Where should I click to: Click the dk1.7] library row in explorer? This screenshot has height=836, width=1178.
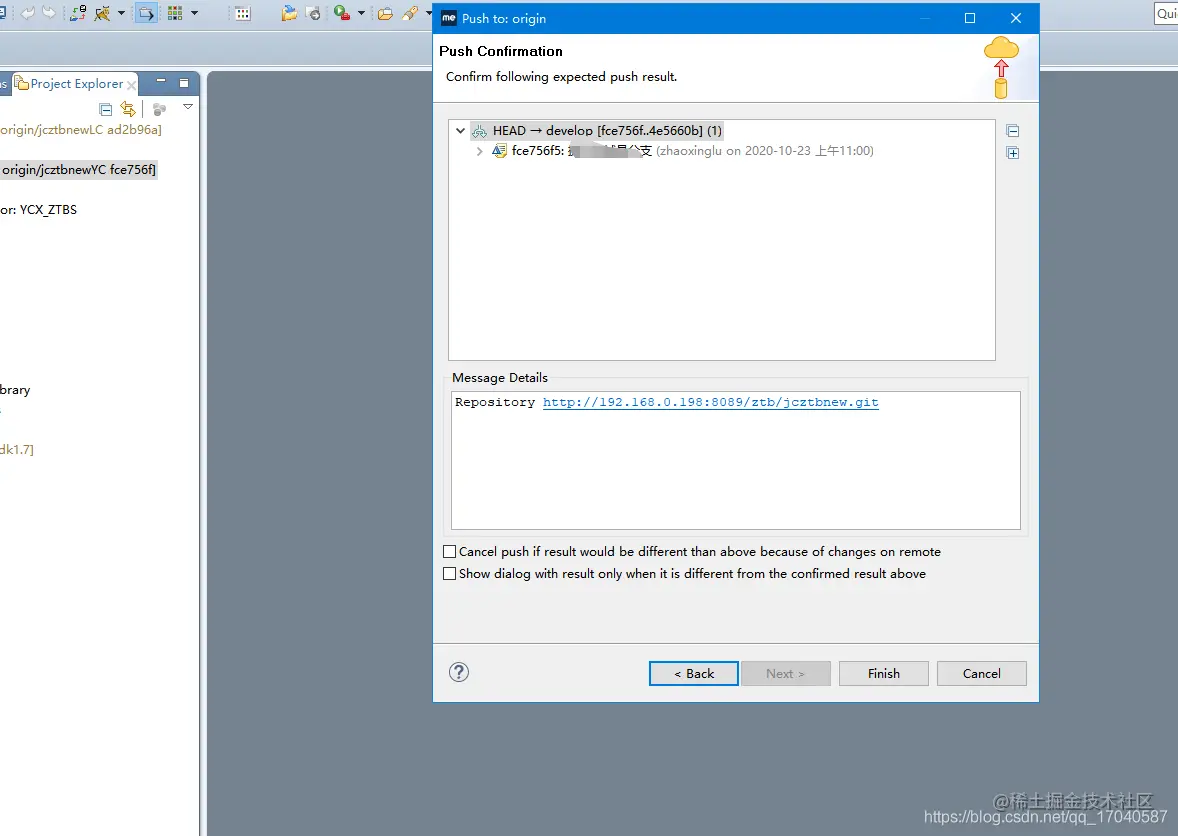click(x=17, y=449)
